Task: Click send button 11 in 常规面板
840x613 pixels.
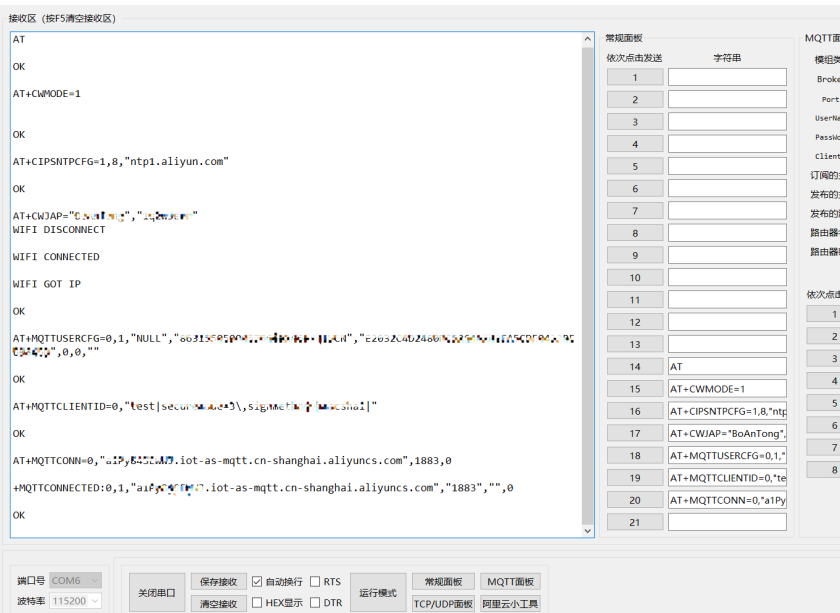Action: coord(635,300)
